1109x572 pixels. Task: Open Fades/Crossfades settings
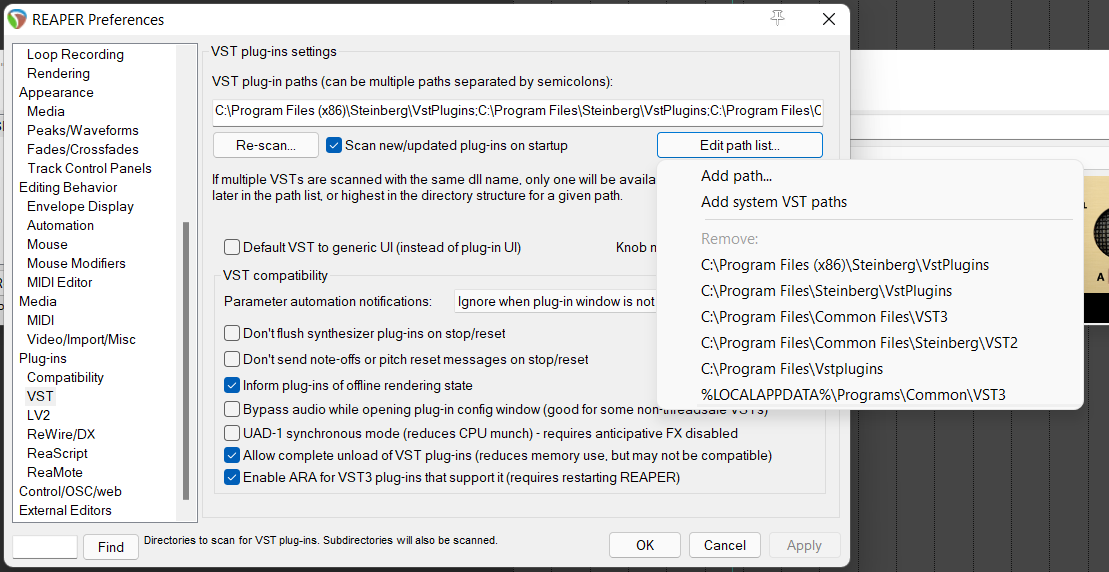[83, 150]
